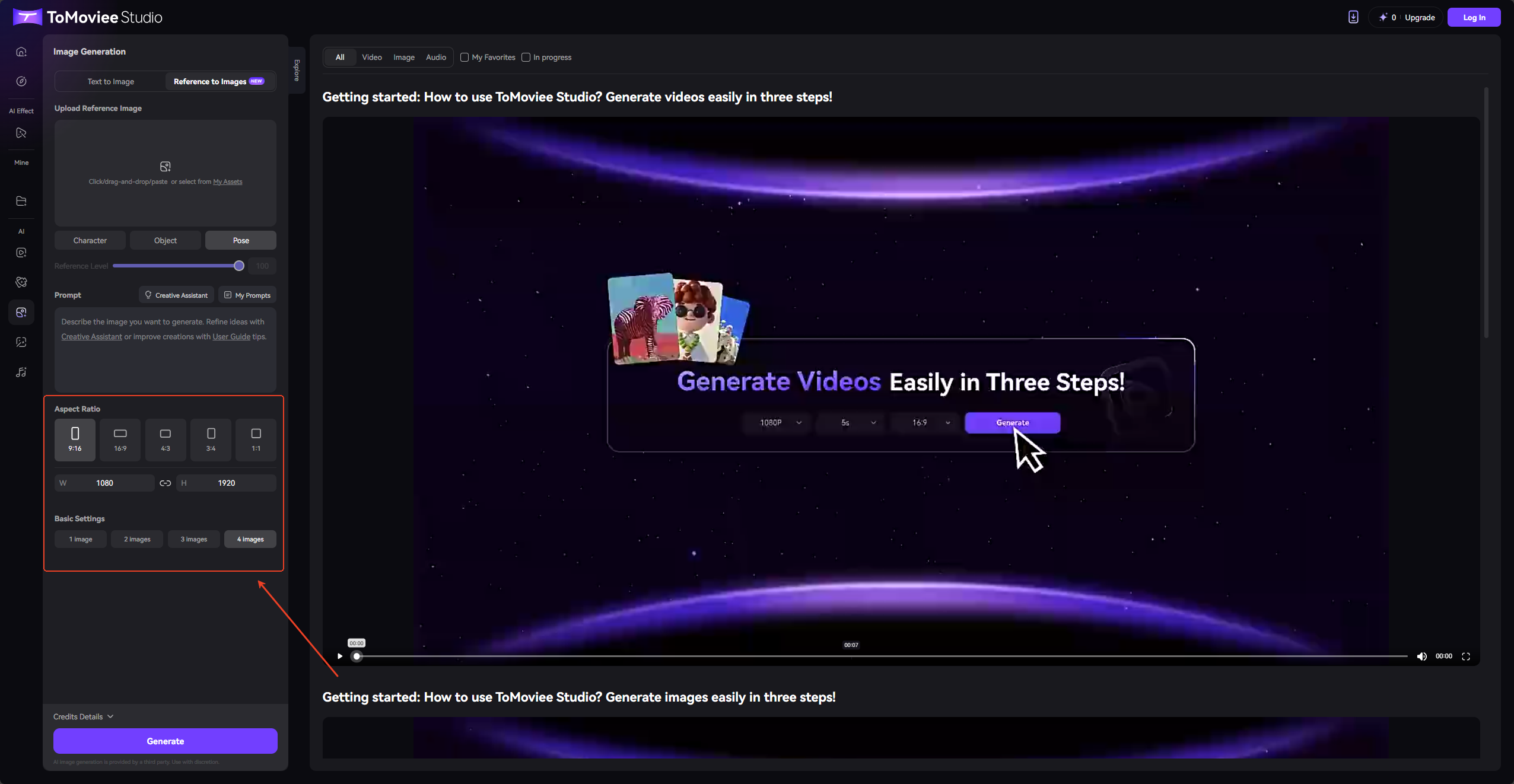Click the Log In button
The image size is (1514, 784).
(1474, 17)
